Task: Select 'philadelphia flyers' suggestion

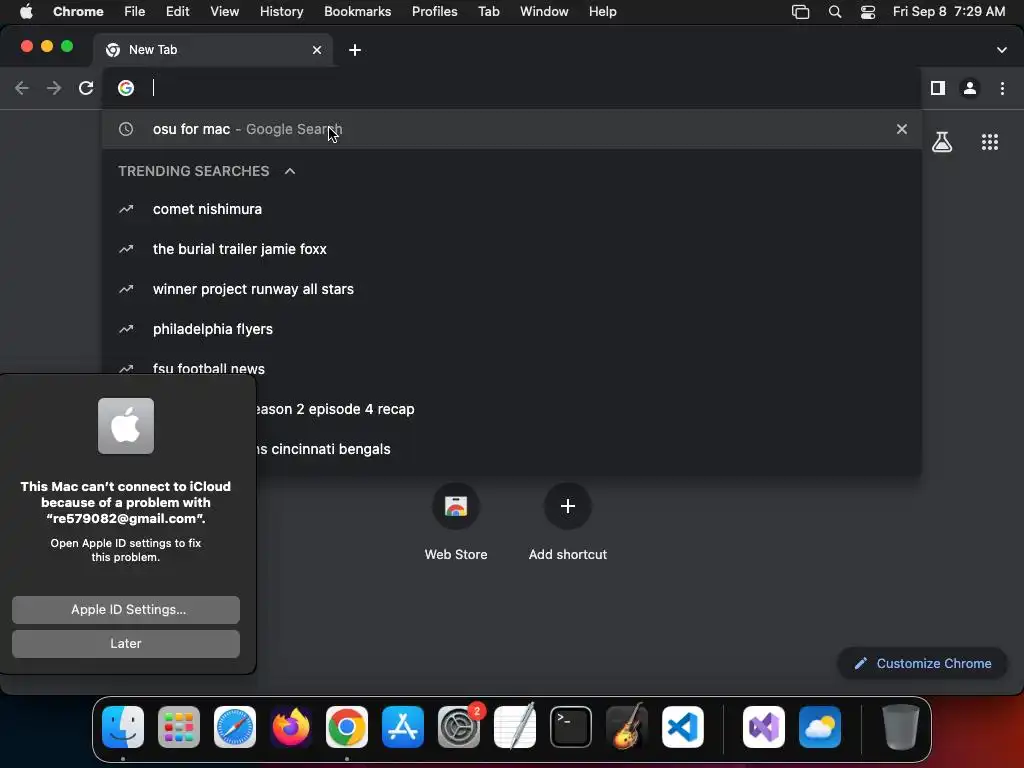Action: 511,329
